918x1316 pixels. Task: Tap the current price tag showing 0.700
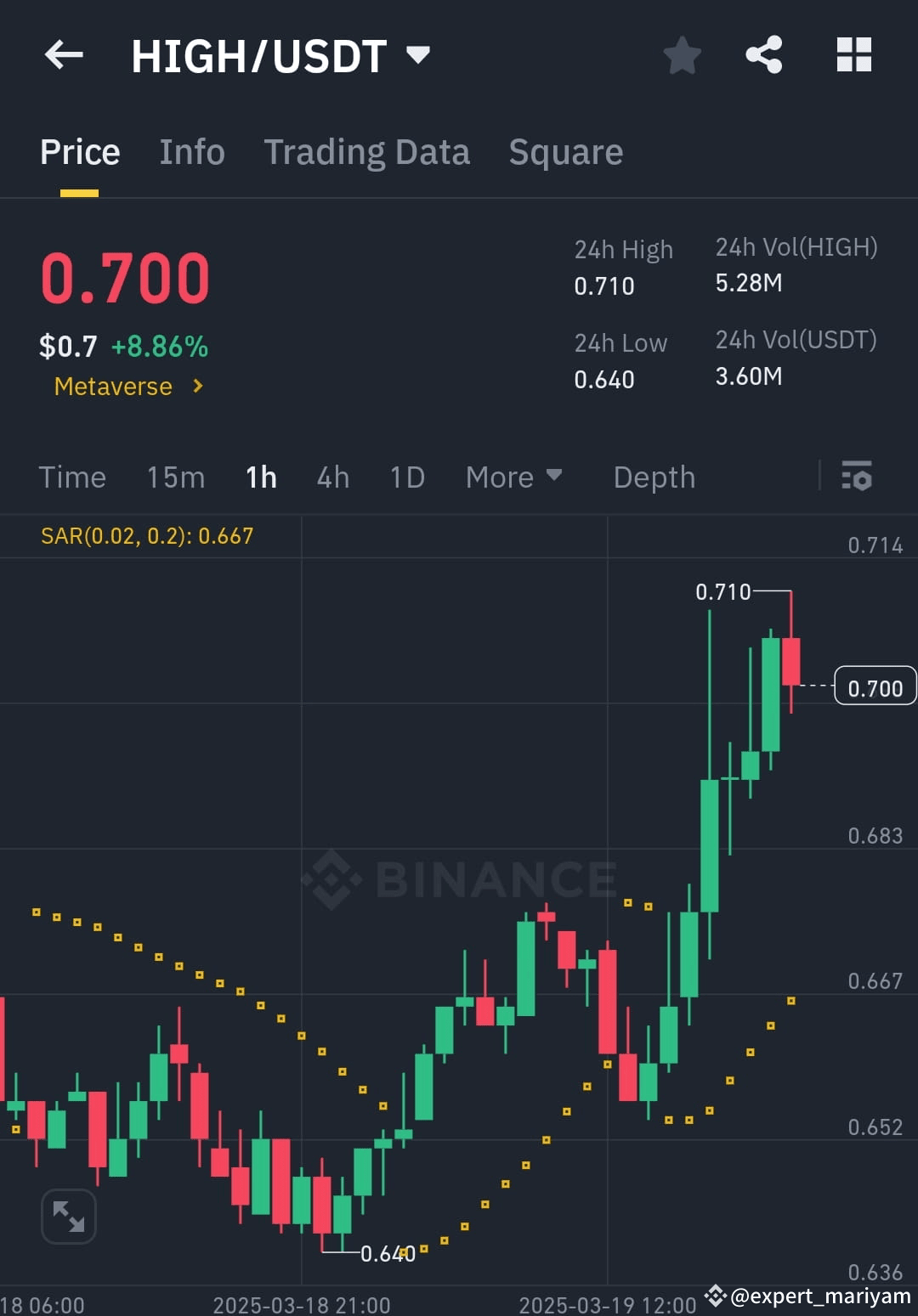pyautogui.click(x=876, y=687)
